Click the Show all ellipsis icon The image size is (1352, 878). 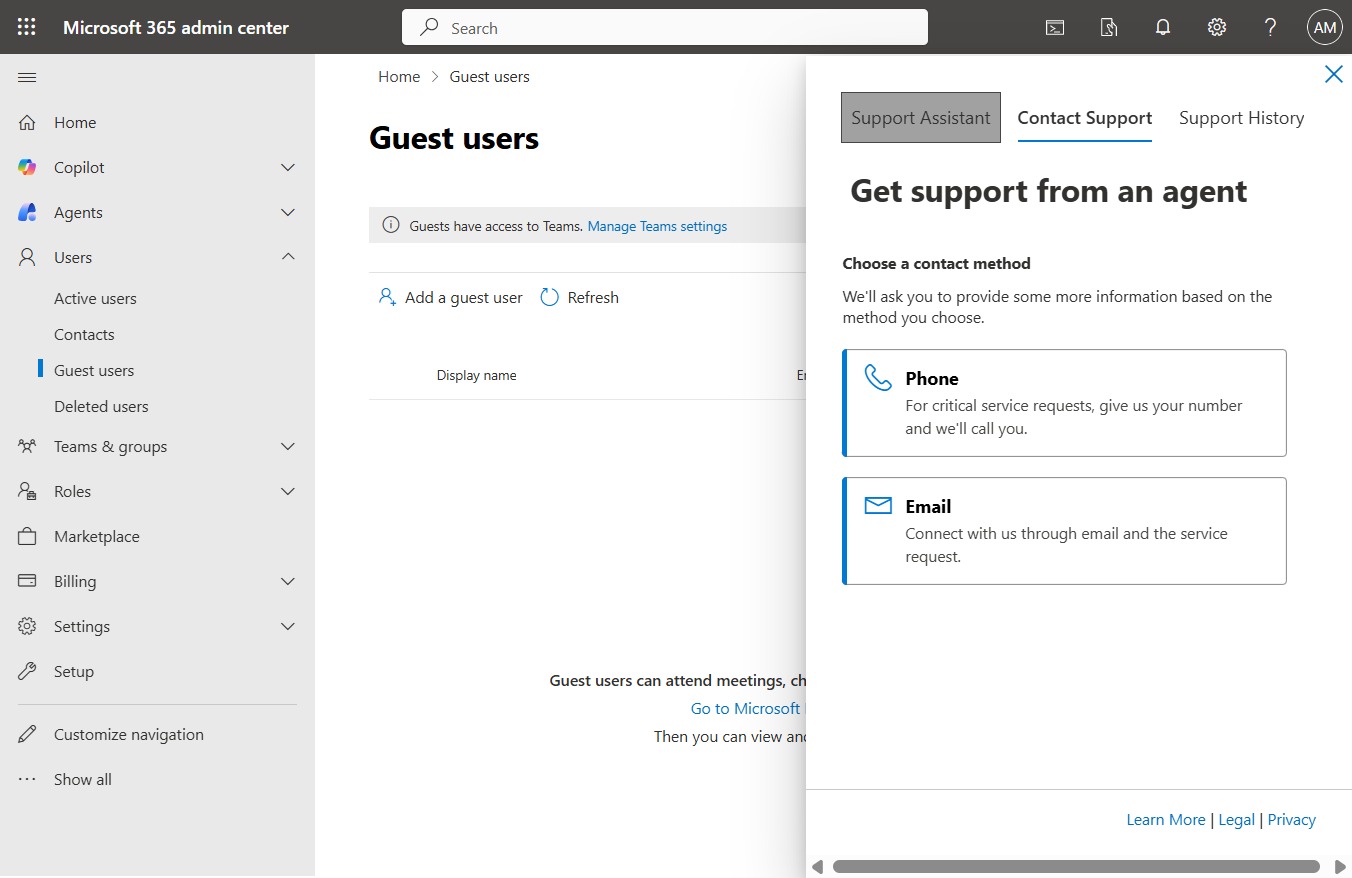(27, 779)
